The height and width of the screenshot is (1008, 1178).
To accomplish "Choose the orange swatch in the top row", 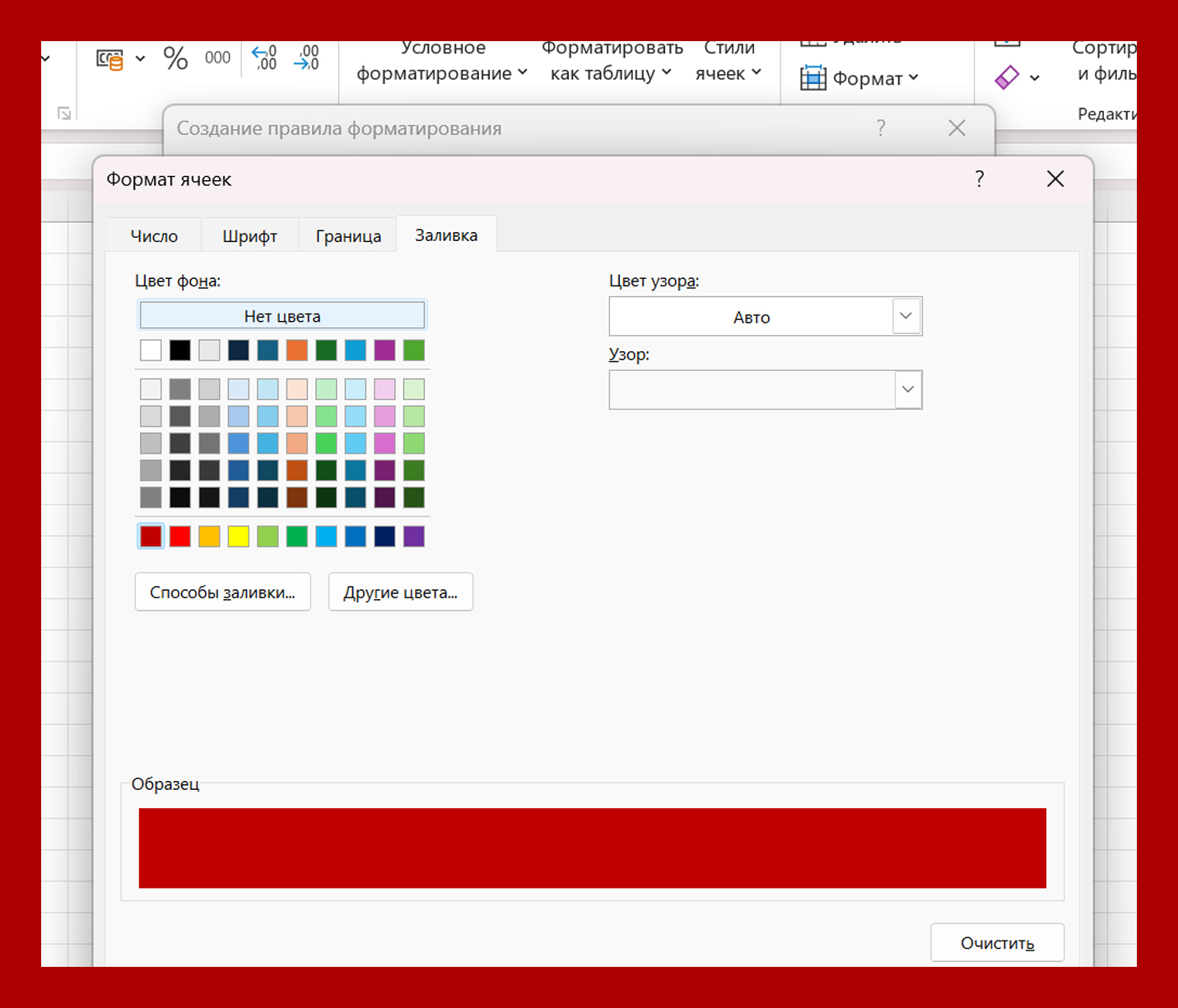I will pyautogui.click(x=297, y=350).
